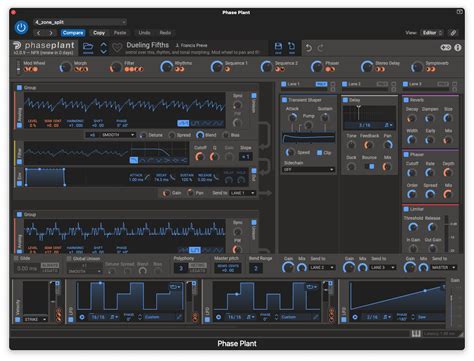Screen dimensions: 474x361
Task: Disable the Delay effect checkbox
Action: pos(345,100)
